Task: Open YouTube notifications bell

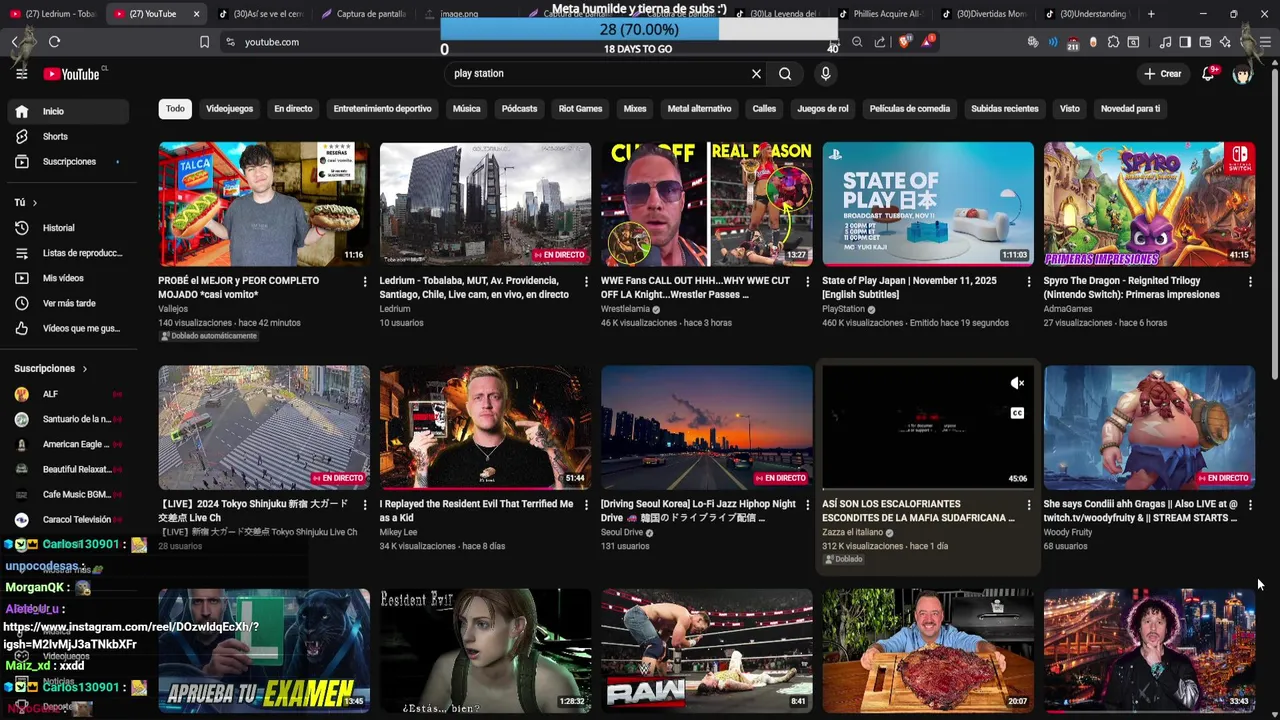Action: (1208, 74)
